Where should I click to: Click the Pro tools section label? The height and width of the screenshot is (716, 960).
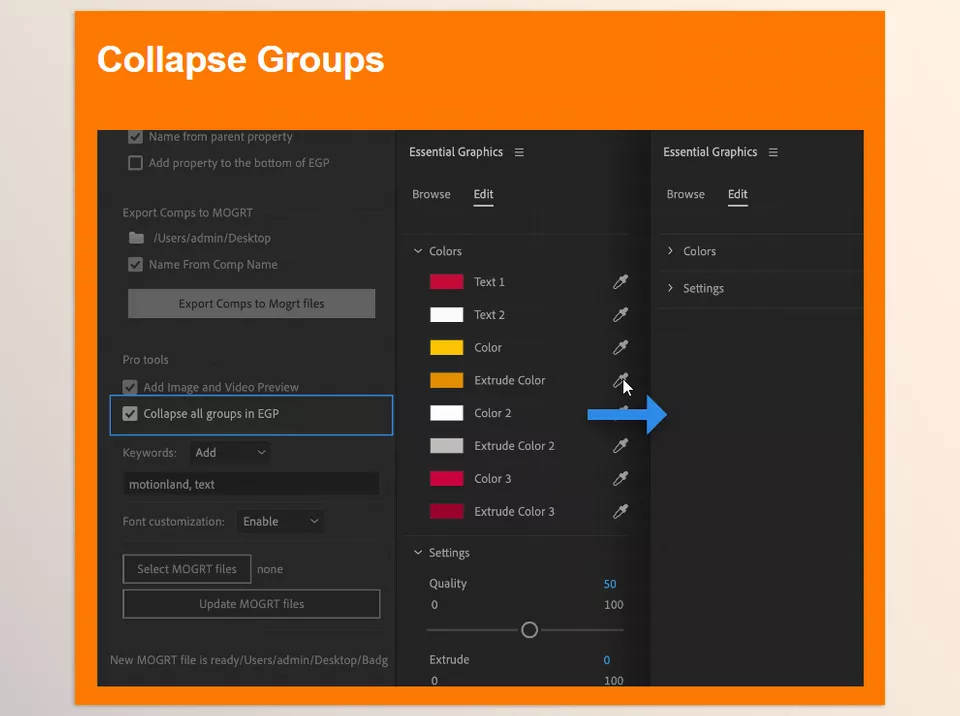pyautogui.click(x=145, y=360)
